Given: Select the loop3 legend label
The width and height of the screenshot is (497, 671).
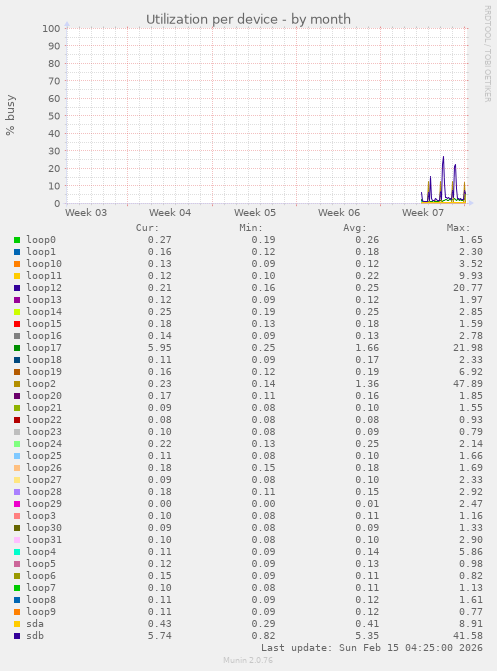Looking at the screenshot, I should point(41,516).
